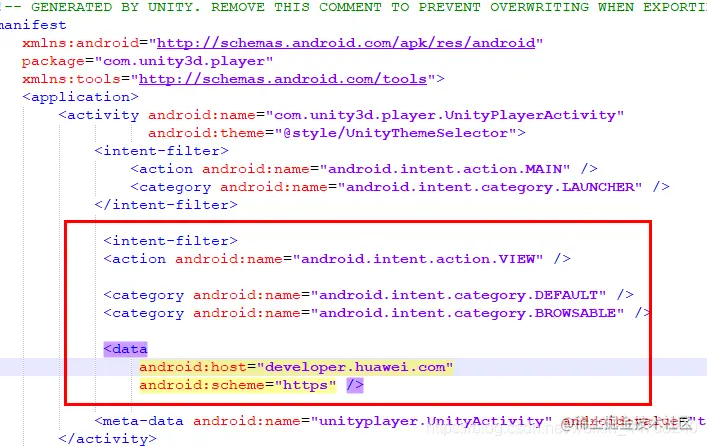
Task: Open the schemas.android.com/apk/res/android link
Action: [x=346, y=43]
